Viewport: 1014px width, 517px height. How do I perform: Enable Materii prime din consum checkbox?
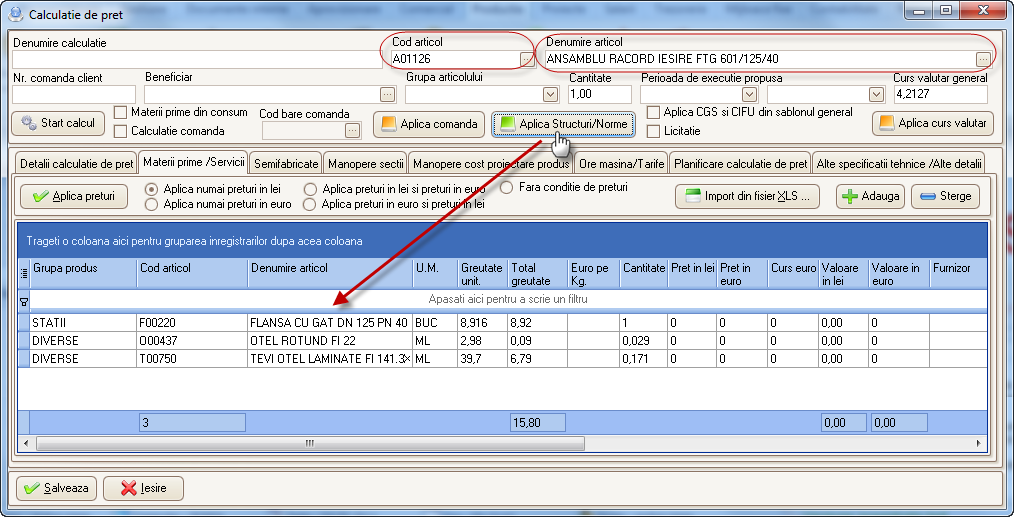click(121, 113)
